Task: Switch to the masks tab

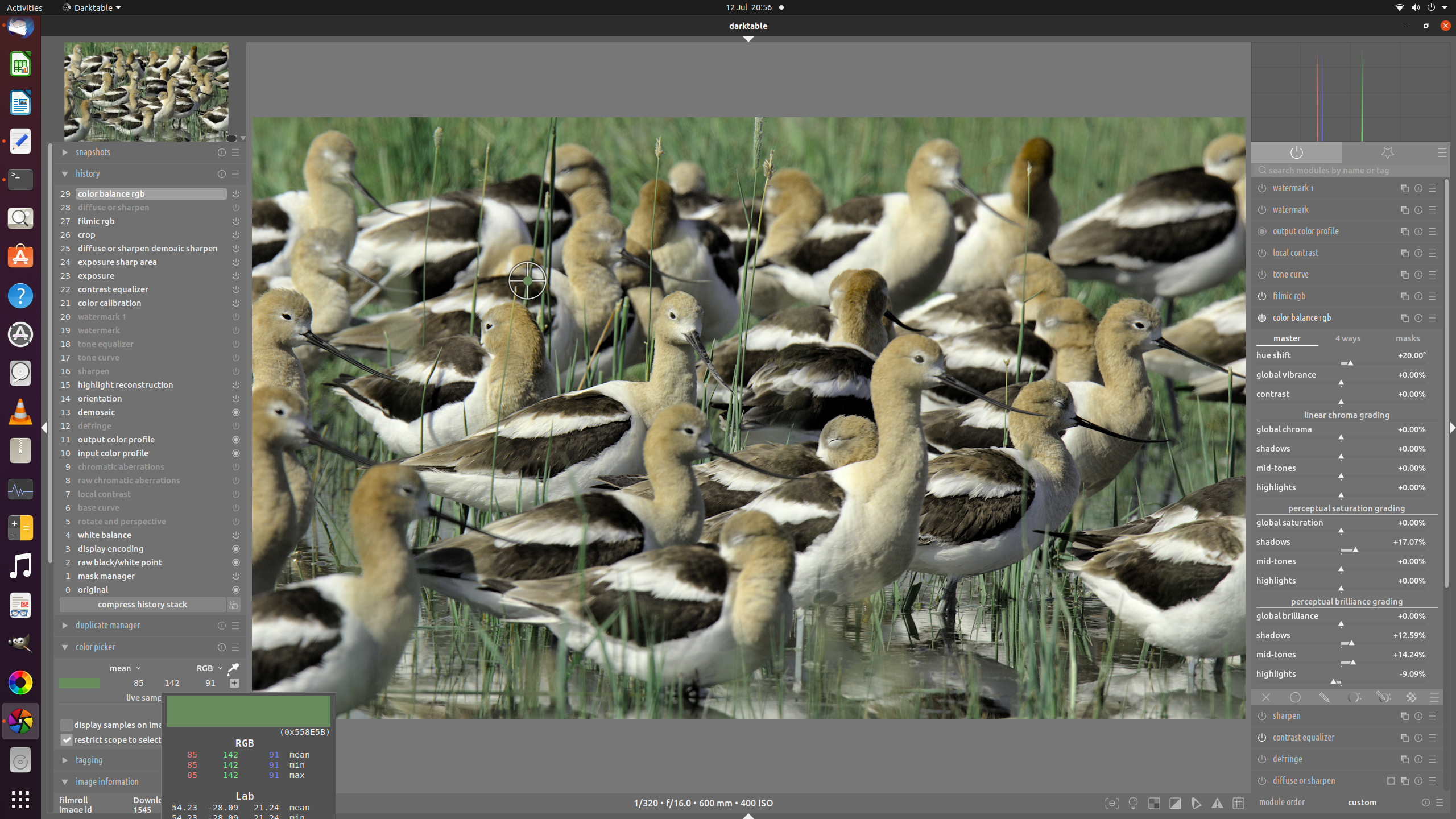Action: point(1408,338)
